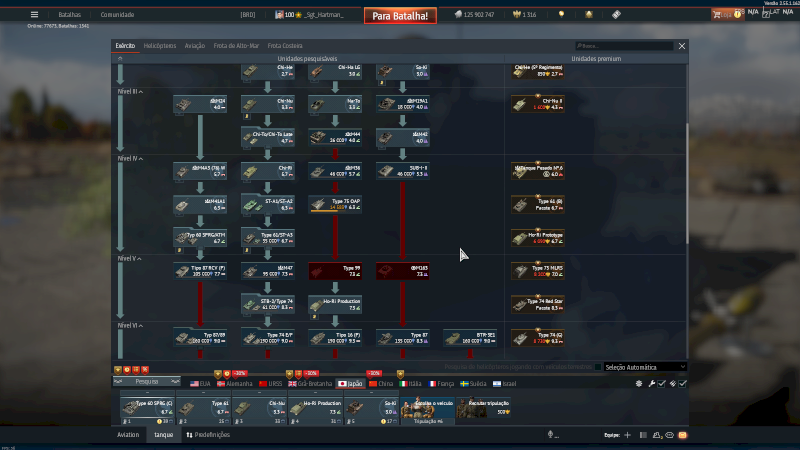Start a match with Para Batalha!
Image resolution: width=800 pixels, height=450 pixels.
[x=400, y=16]
